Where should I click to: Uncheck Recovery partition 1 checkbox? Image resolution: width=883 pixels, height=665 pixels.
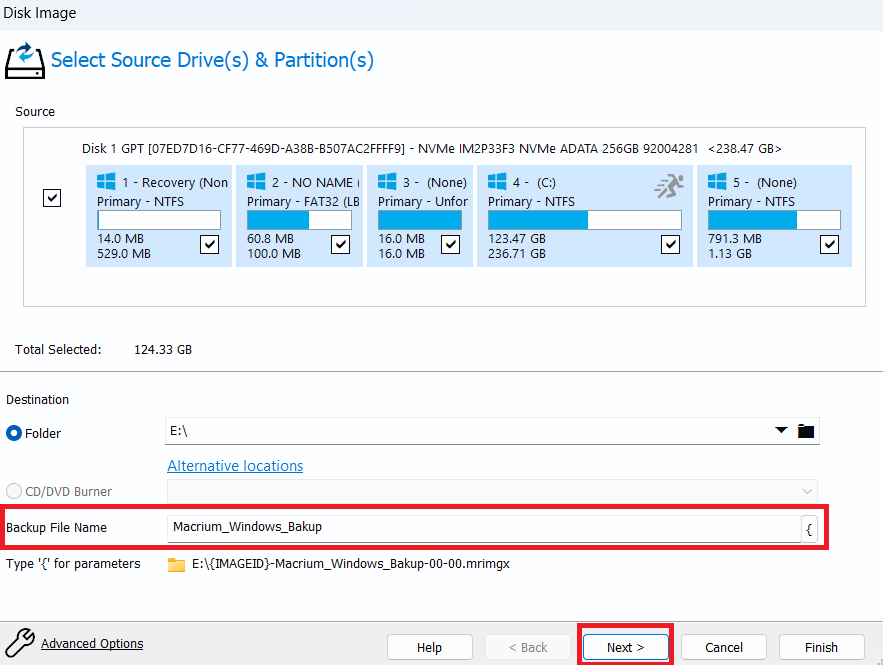209,244
